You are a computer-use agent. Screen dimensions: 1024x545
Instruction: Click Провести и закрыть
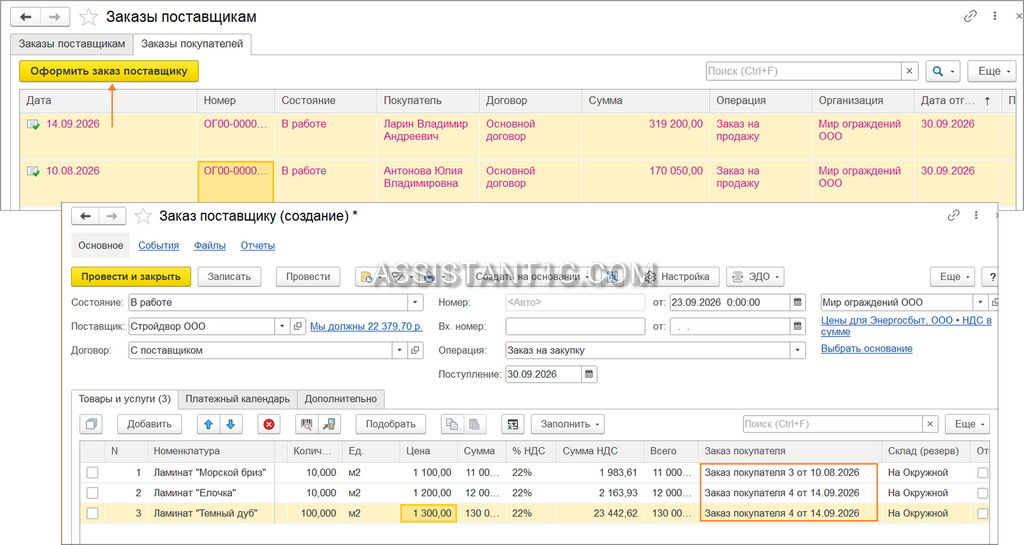(131, 277)
